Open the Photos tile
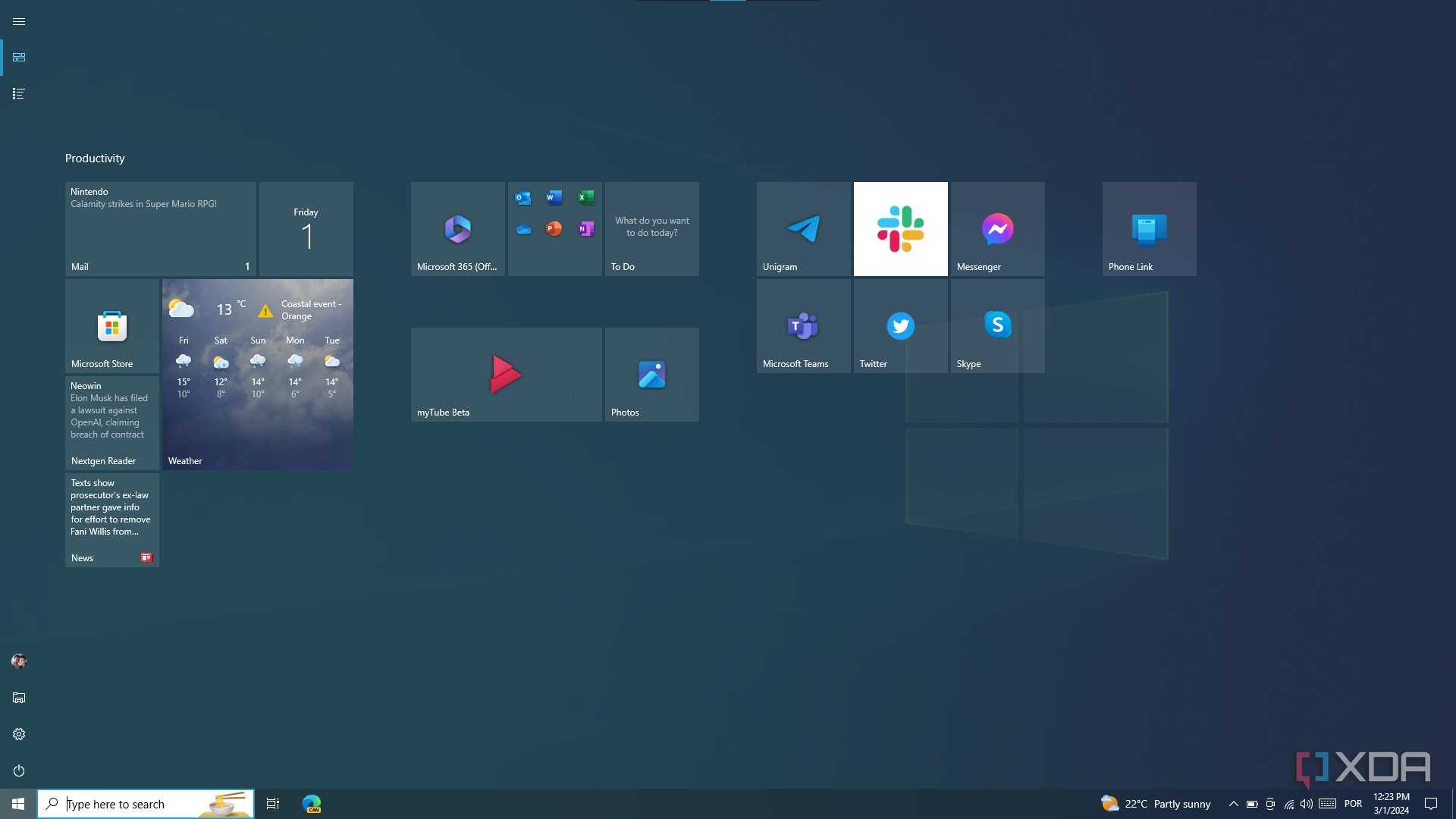This screenshot has height=819, width=1456. pyautogui.click(x=651, y=375)
